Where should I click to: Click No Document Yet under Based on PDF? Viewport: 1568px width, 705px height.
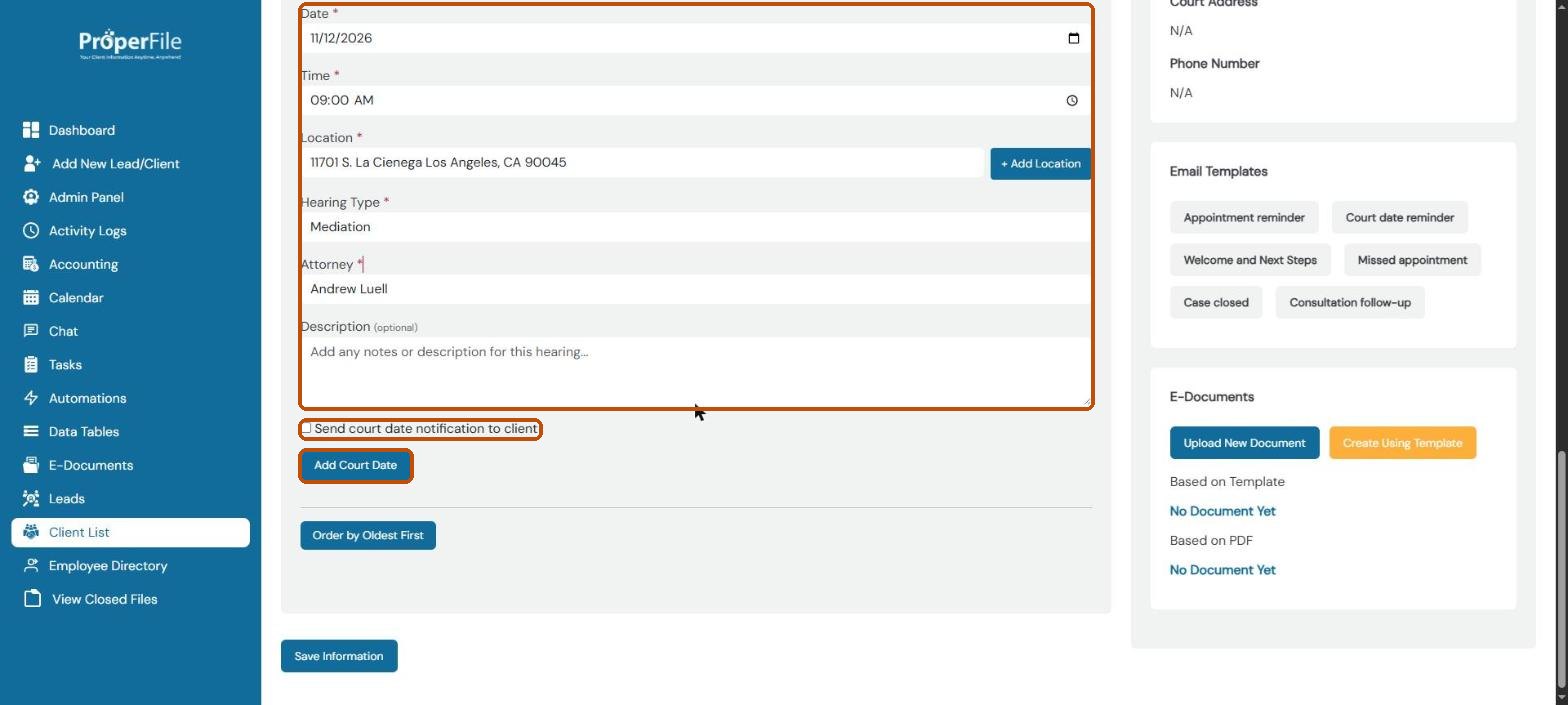(x=1223, y=570)
